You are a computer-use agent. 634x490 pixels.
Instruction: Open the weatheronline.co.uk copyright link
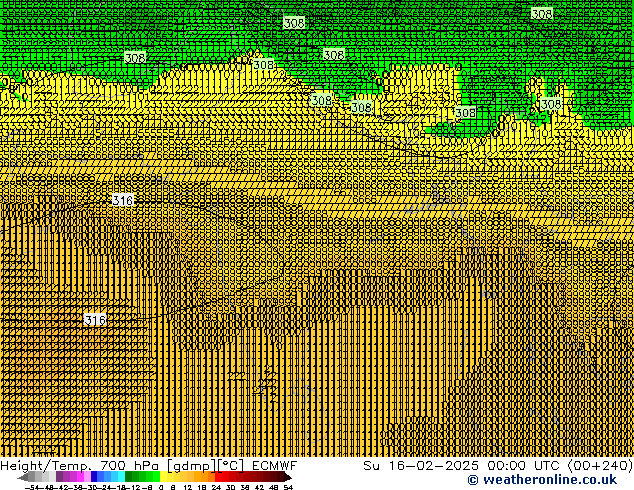542,480
